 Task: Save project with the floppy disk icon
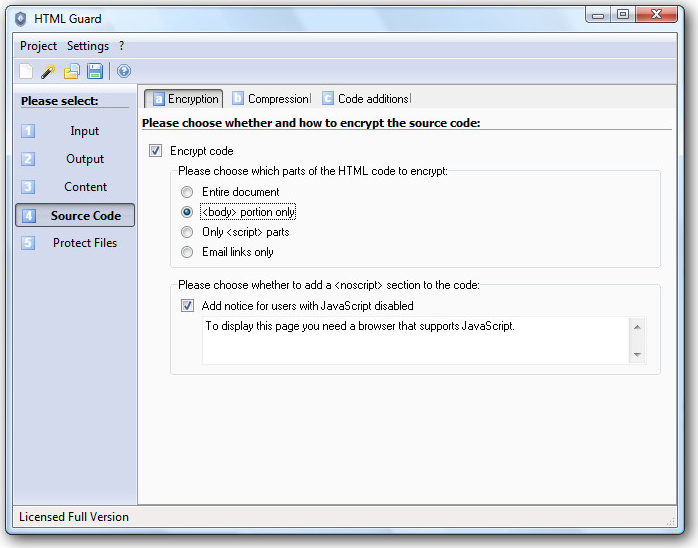pyautogui.click(x=95, y=71)
